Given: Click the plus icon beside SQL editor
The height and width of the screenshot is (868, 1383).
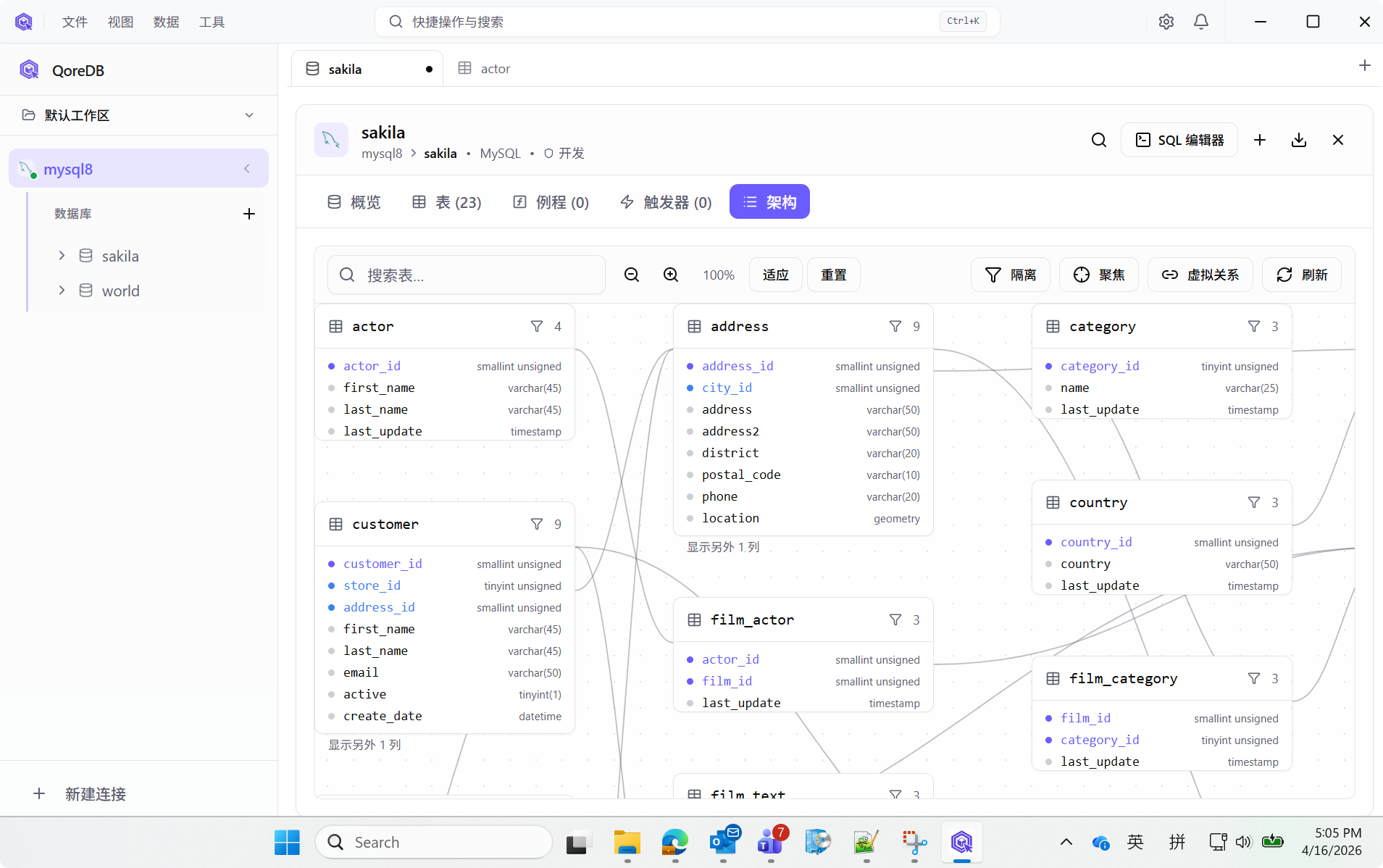Looking at the screenshot, I should pyautogui.click(x=1260, y=140).
